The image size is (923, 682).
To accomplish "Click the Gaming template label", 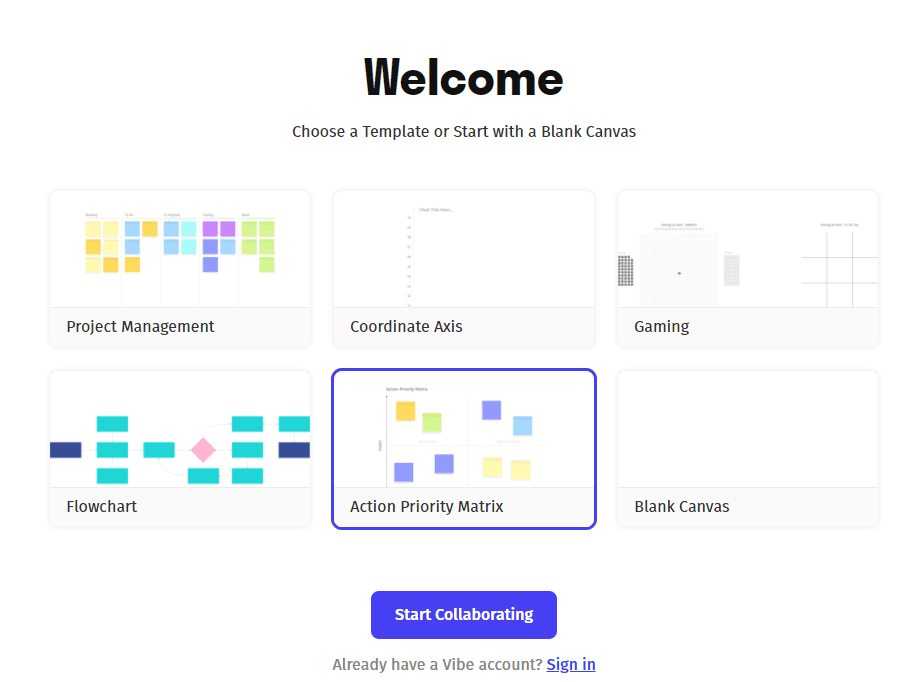I will pyautogui.click(x=661, y=327).
